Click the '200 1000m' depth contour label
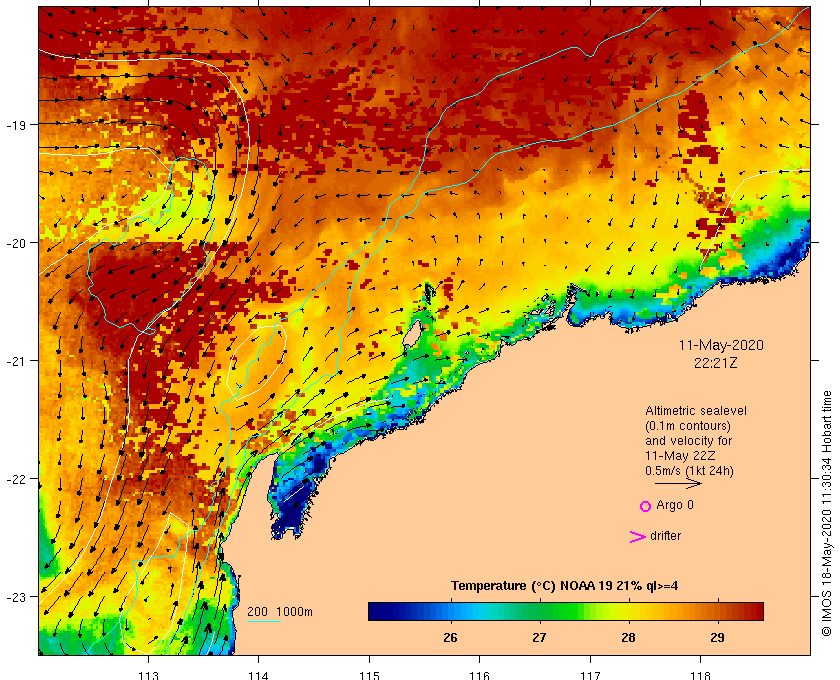Screen dimensions: 840x680 pos(280,612)
